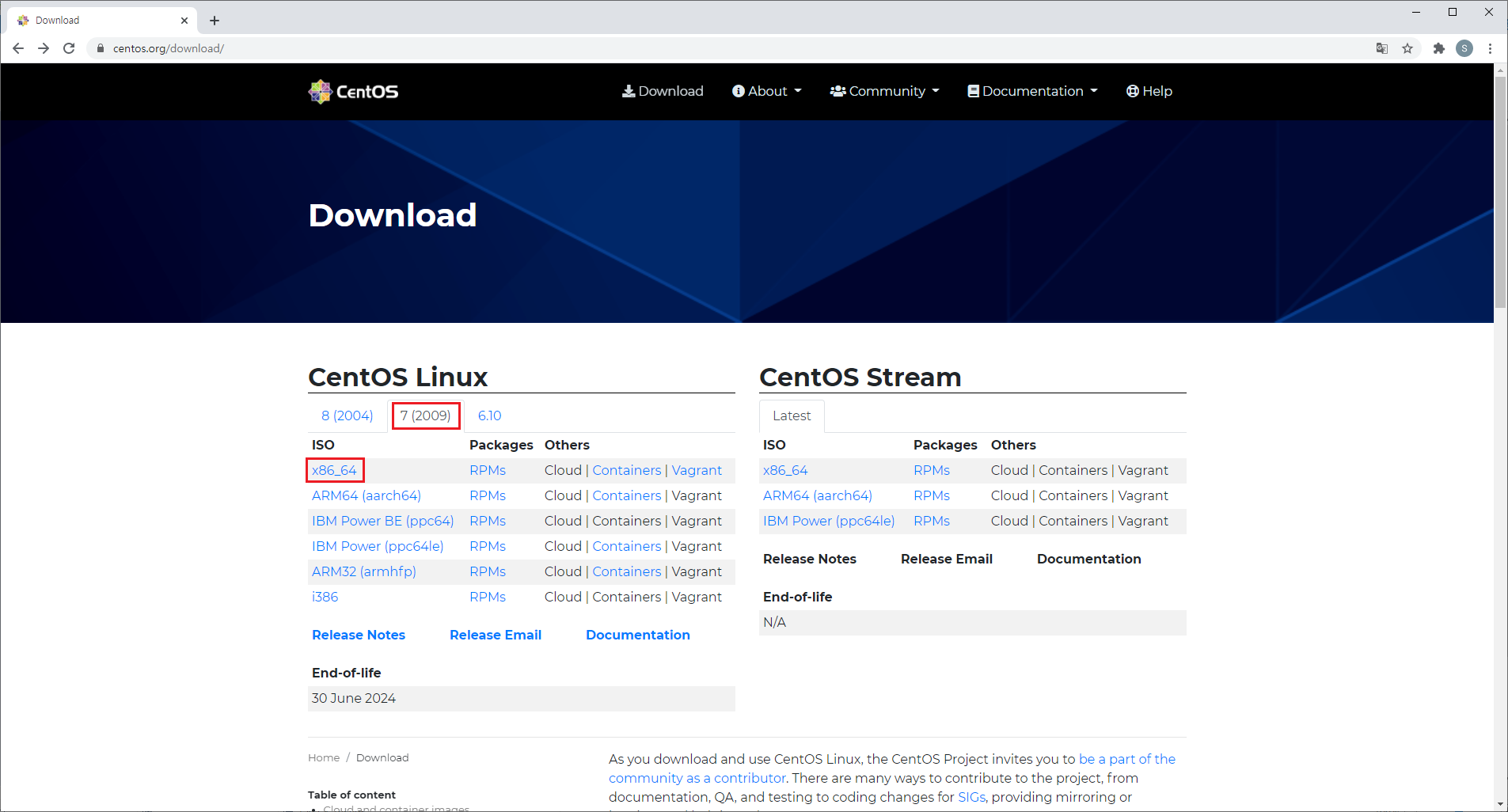Open ARM64 (aarch64) ISO under CentOS Stream
The width and height of the screenshot is (1508, 812).
click(818, 495)
